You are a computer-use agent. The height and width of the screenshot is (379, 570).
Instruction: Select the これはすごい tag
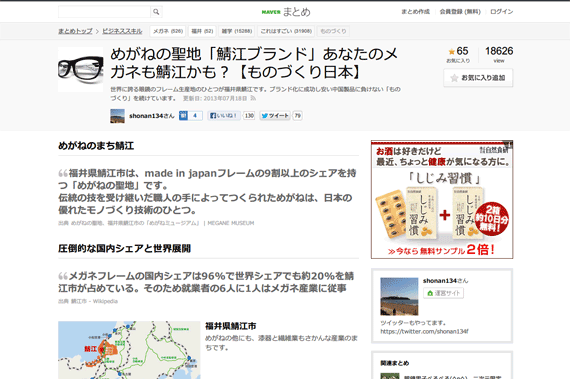(286, 31)
